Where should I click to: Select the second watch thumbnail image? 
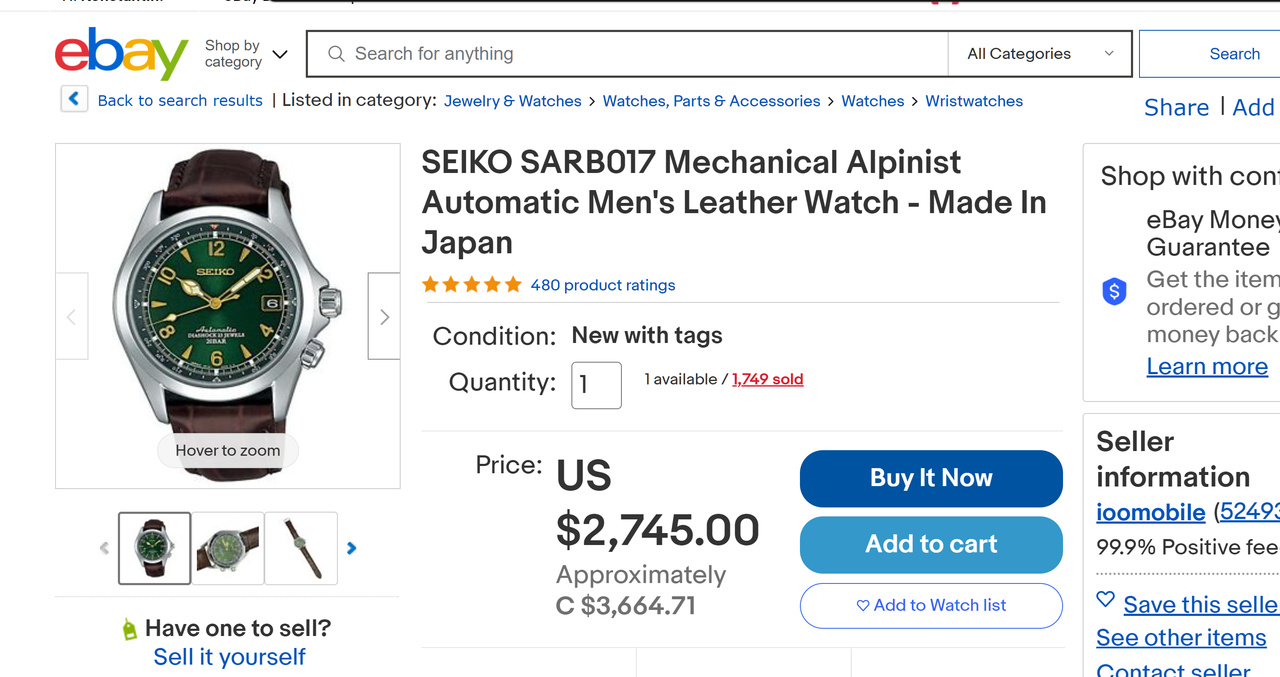(228, 548)
